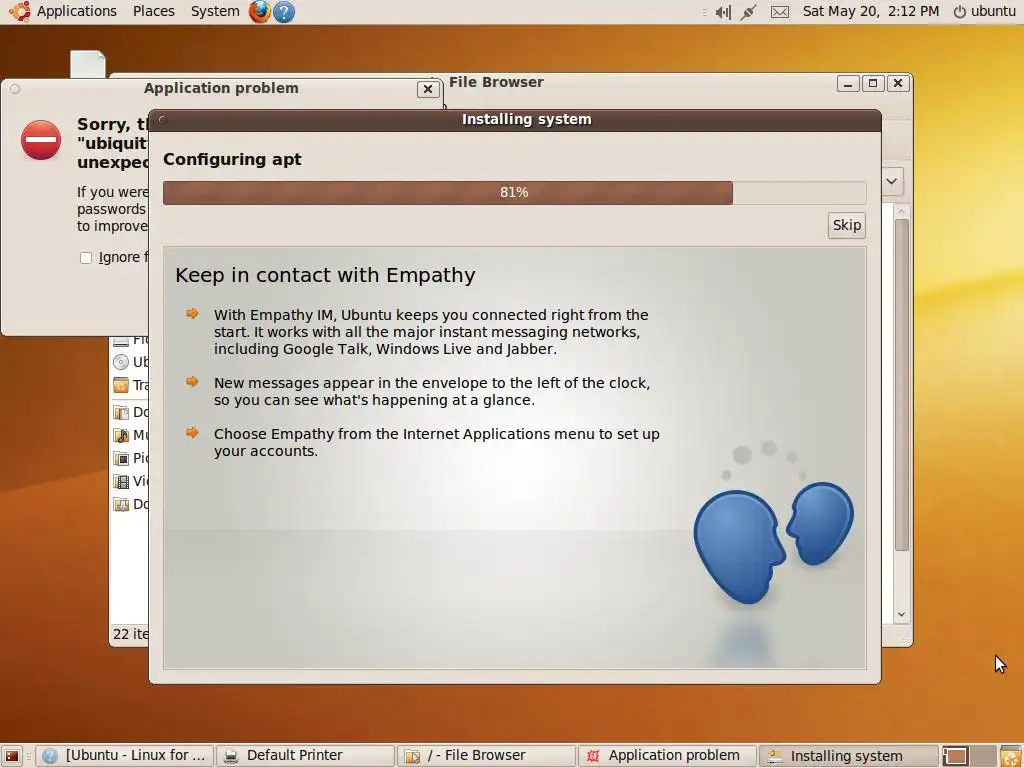Click the Ubuntu logo in Applications menu
Viewport: 1024px width, 768px height.
coord(19,11)
